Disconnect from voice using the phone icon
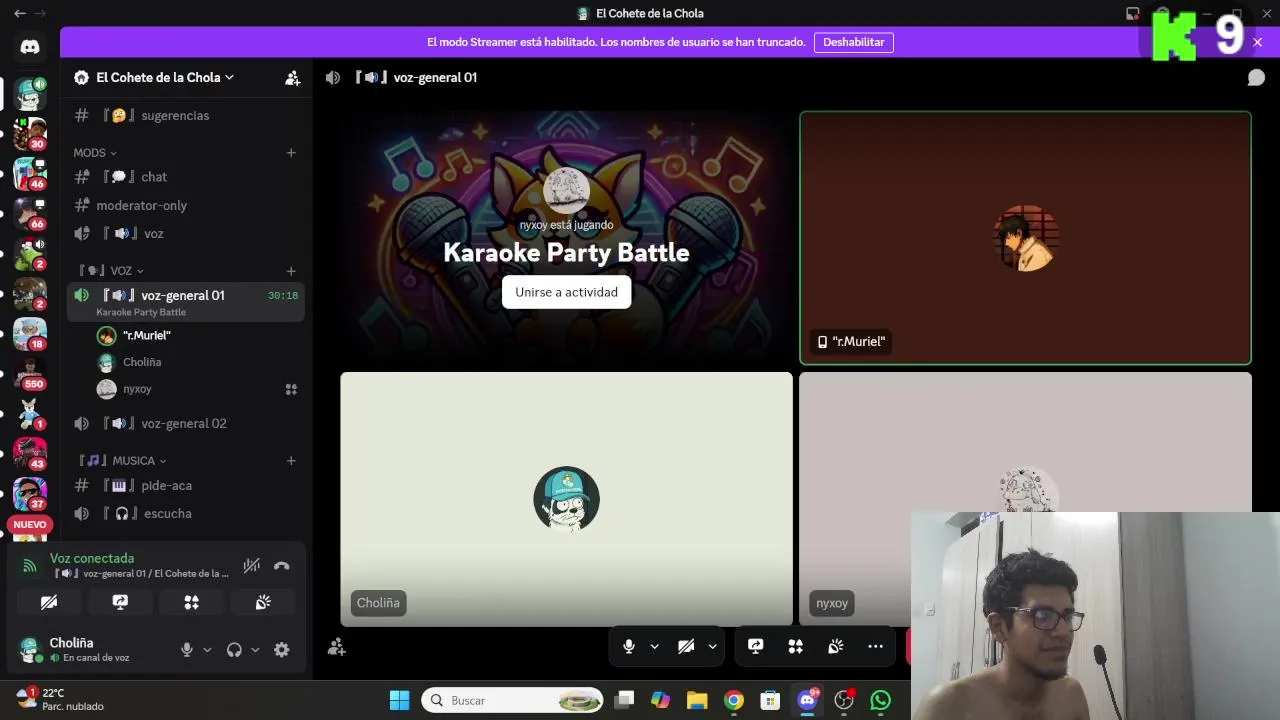 click(x=282, y=566)
